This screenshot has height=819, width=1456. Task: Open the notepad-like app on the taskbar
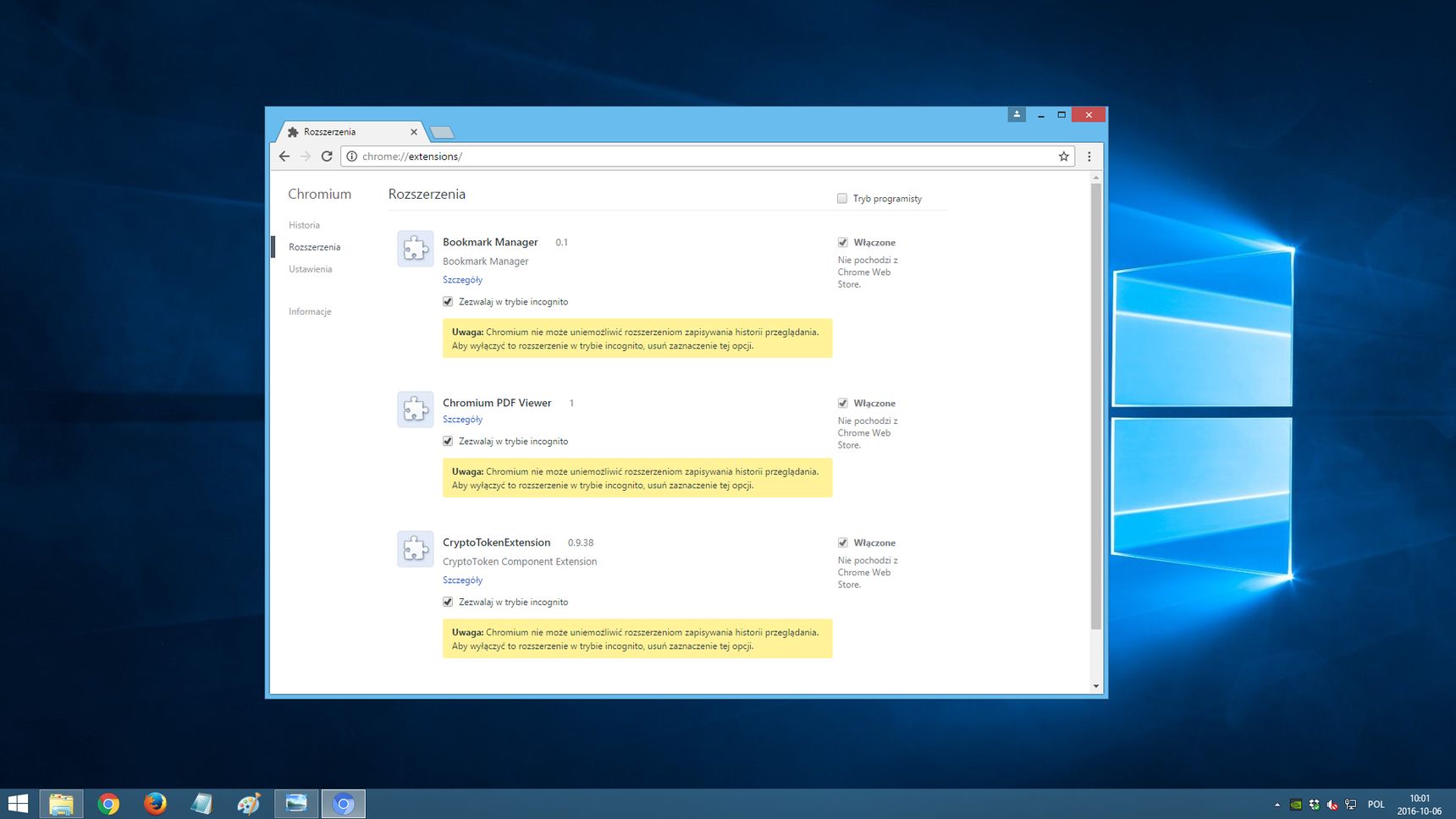point(201,804)
